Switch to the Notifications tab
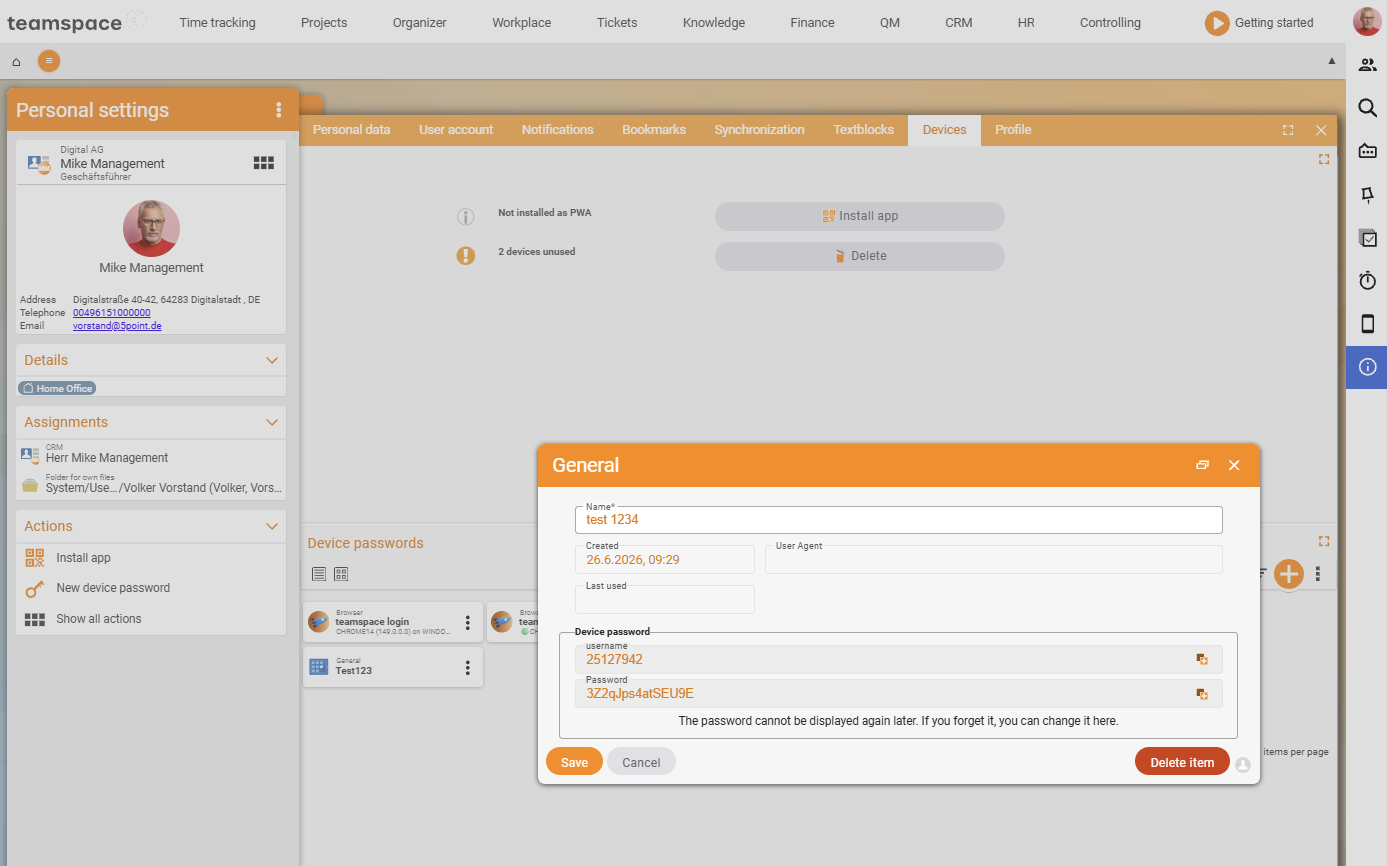This screenshot has width=1387, height=866. 557,130
